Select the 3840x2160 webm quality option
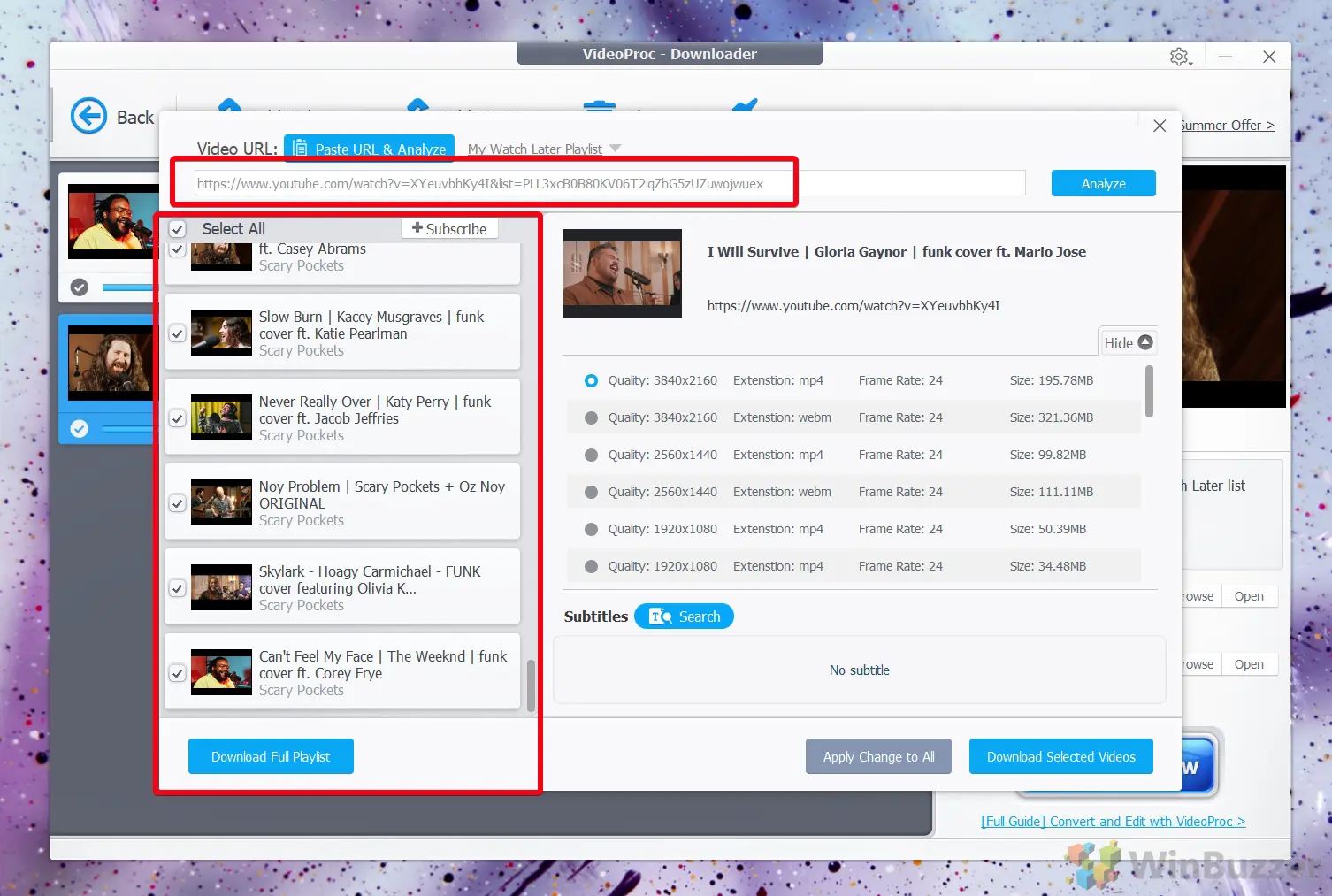 tap(591, 417)
